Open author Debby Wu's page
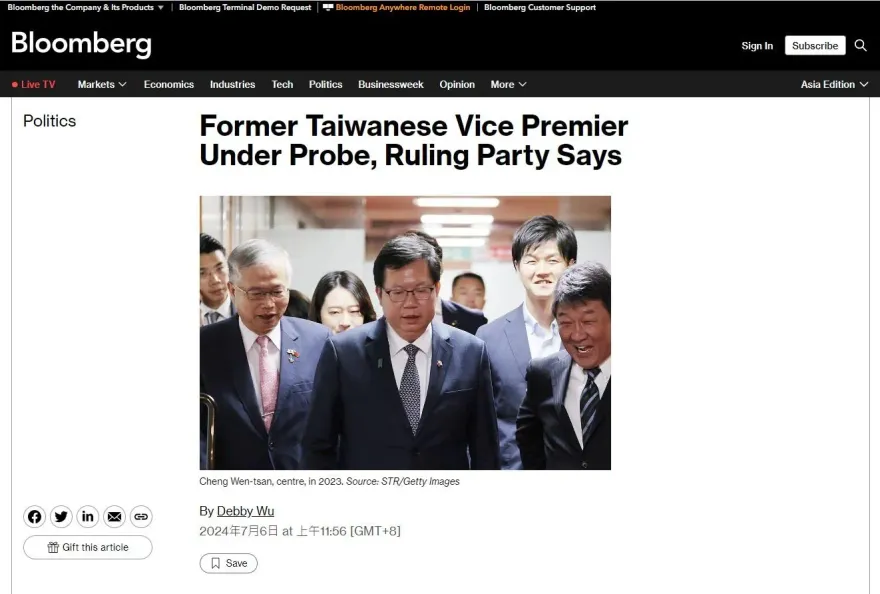Viewport: 880px width, 594px height. pyautogui.click(x=245, y=511)
